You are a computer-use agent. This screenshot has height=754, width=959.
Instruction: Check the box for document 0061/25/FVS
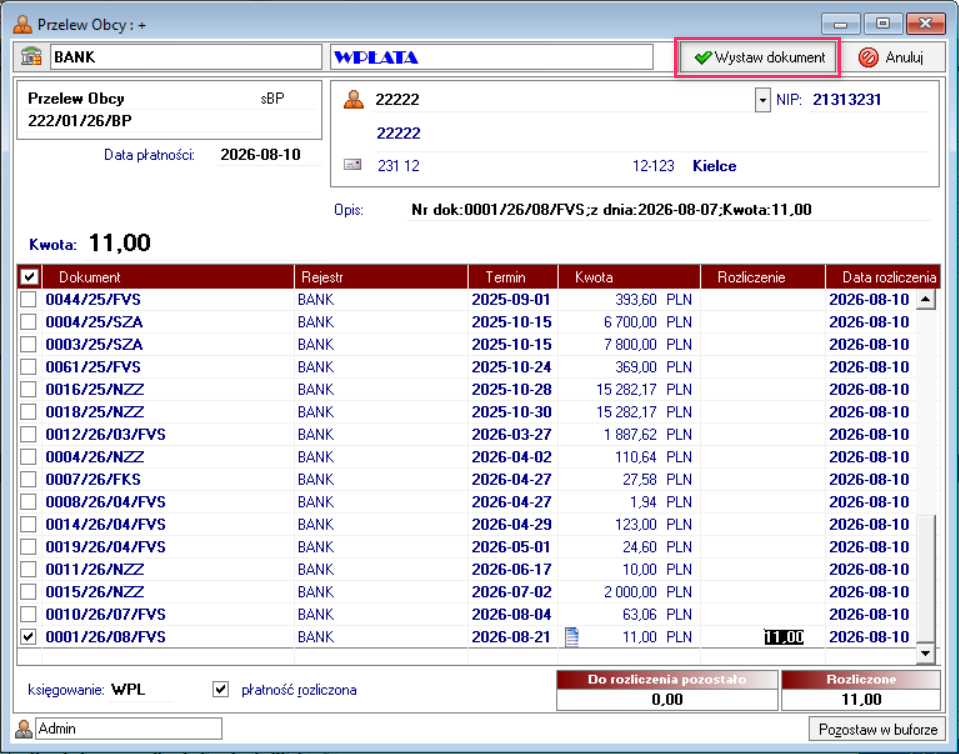point(28,367)
